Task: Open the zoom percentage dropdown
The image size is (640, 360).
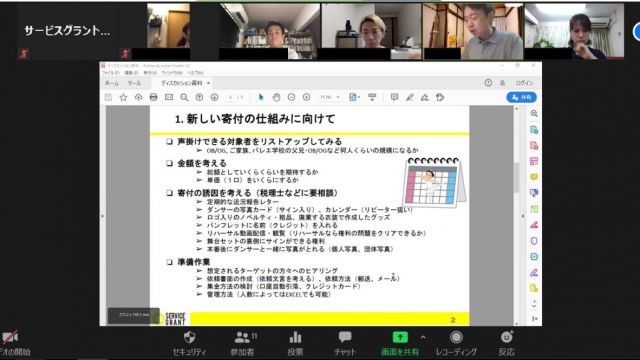Action: pyautogui.click(x=330, y=97)
